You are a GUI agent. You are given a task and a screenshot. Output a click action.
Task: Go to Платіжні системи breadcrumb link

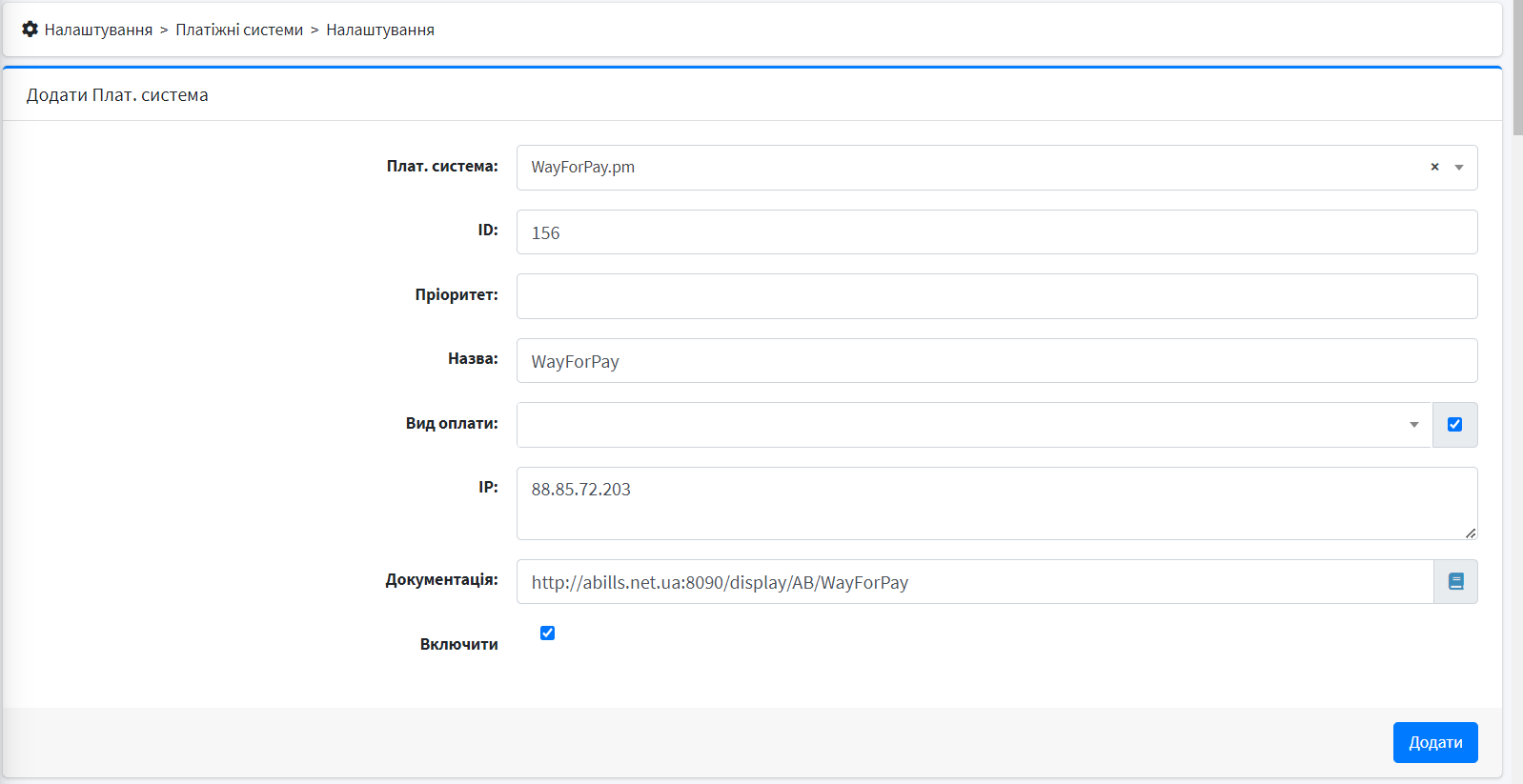point(239,30)
